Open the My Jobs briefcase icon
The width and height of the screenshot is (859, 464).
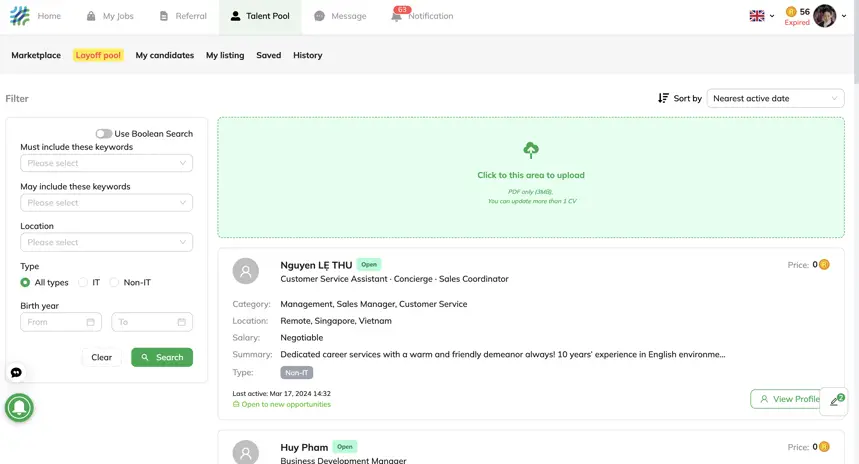[91, 16]
